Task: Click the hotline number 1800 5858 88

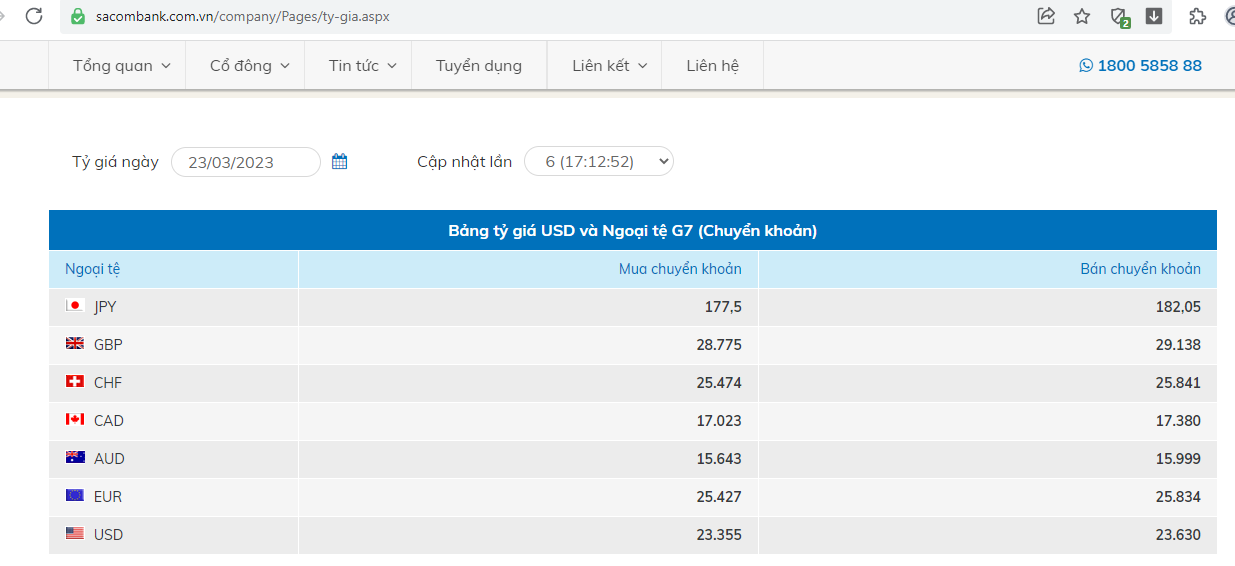Action: tap(1149, 66)
